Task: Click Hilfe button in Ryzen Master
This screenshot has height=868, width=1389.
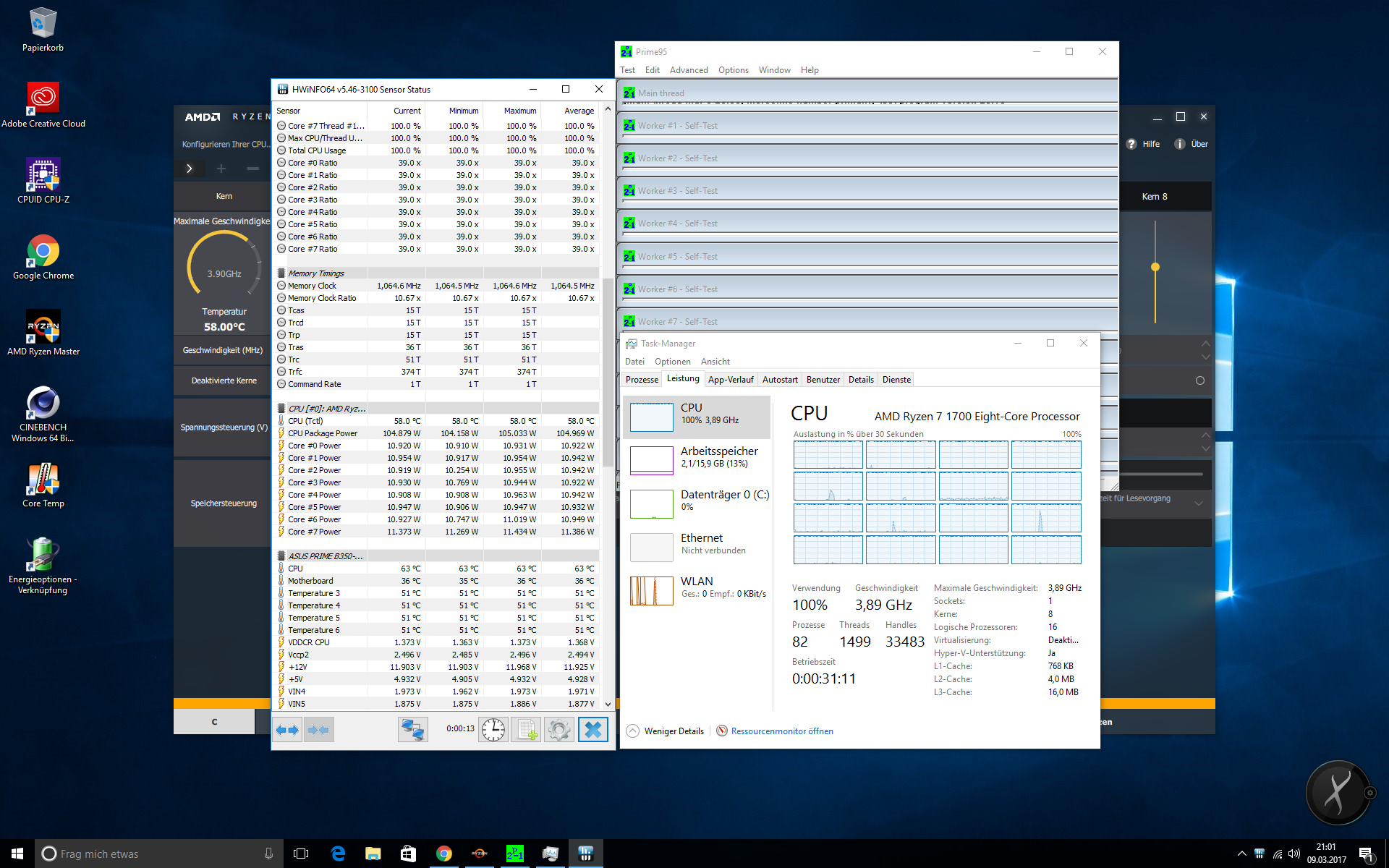Action: (x=1143, y=144)
